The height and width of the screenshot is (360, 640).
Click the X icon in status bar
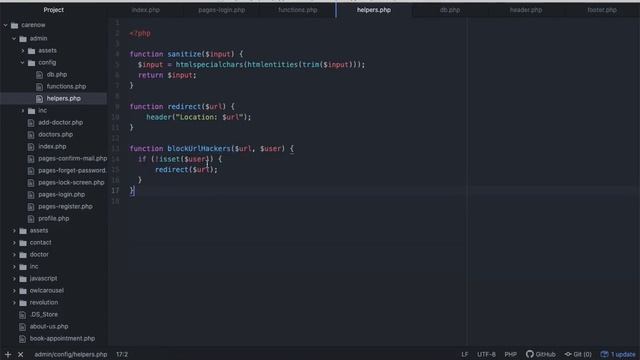coord(20,355)
